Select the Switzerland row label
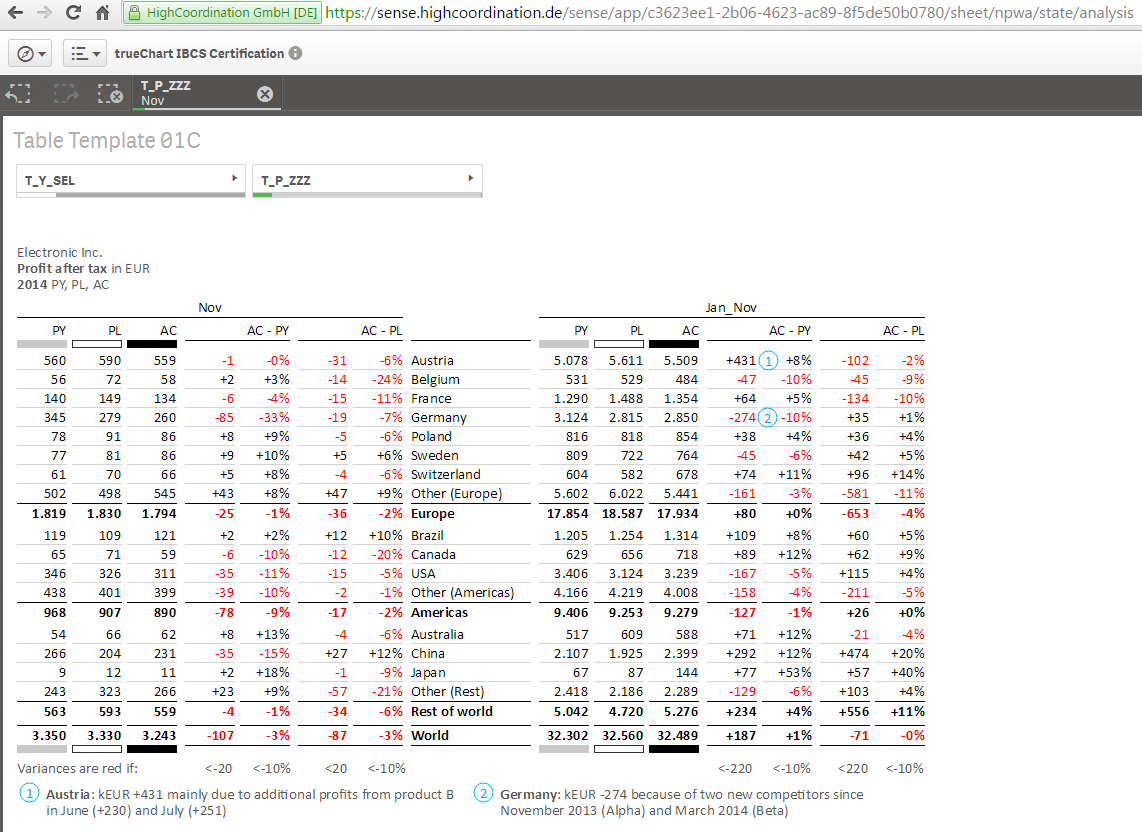The height and width of the screenshot is (832, 1142). pyautogui.click(x=446, y=474)
